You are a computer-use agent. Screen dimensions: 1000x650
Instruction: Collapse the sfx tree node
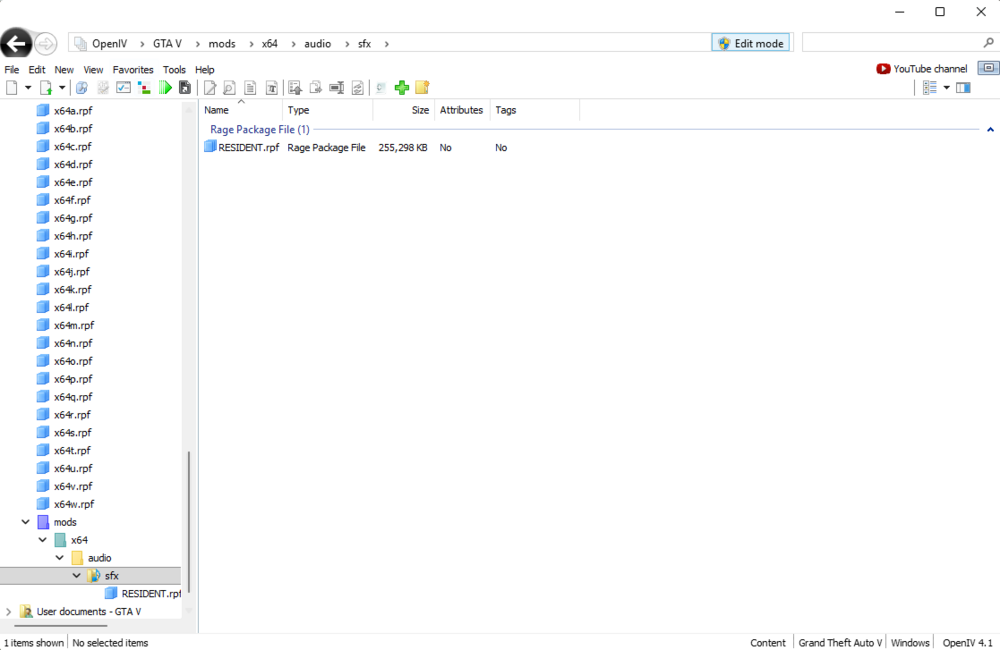coord(77,575)
